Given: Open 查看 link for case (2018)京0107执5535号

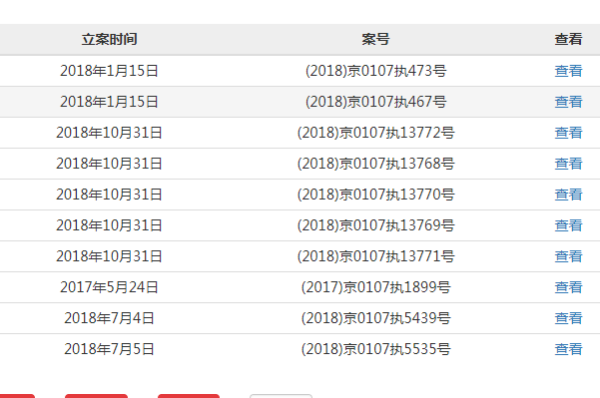Looking at the screenshot, I should [569, 349].
